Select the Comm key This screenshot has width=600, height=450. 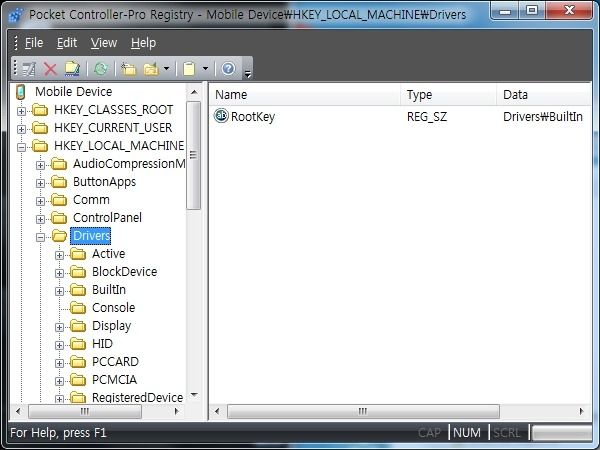pyautogui.click(x=91, y=200)
